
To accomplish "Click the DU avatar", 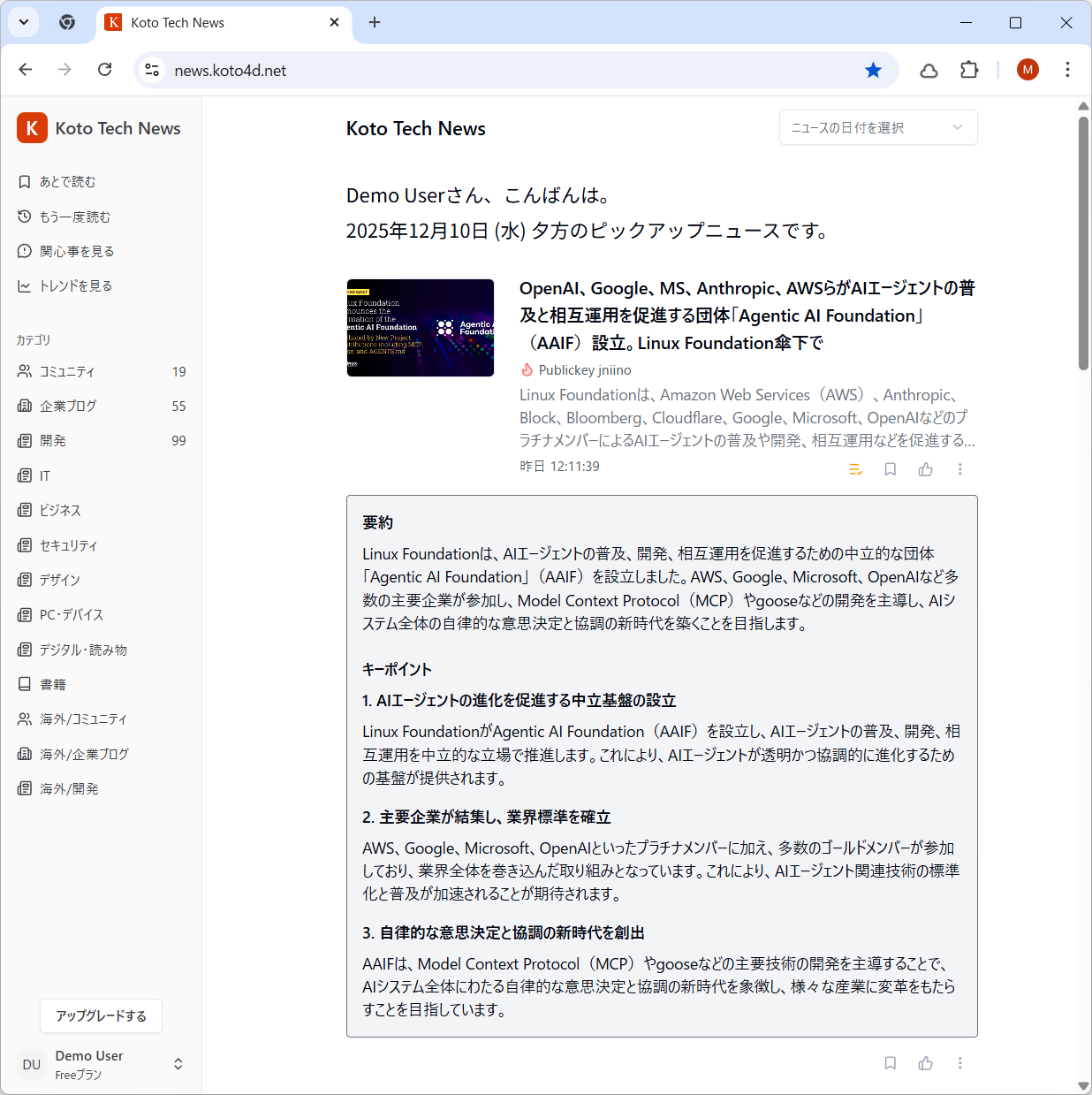I will tap(32, 1064).
